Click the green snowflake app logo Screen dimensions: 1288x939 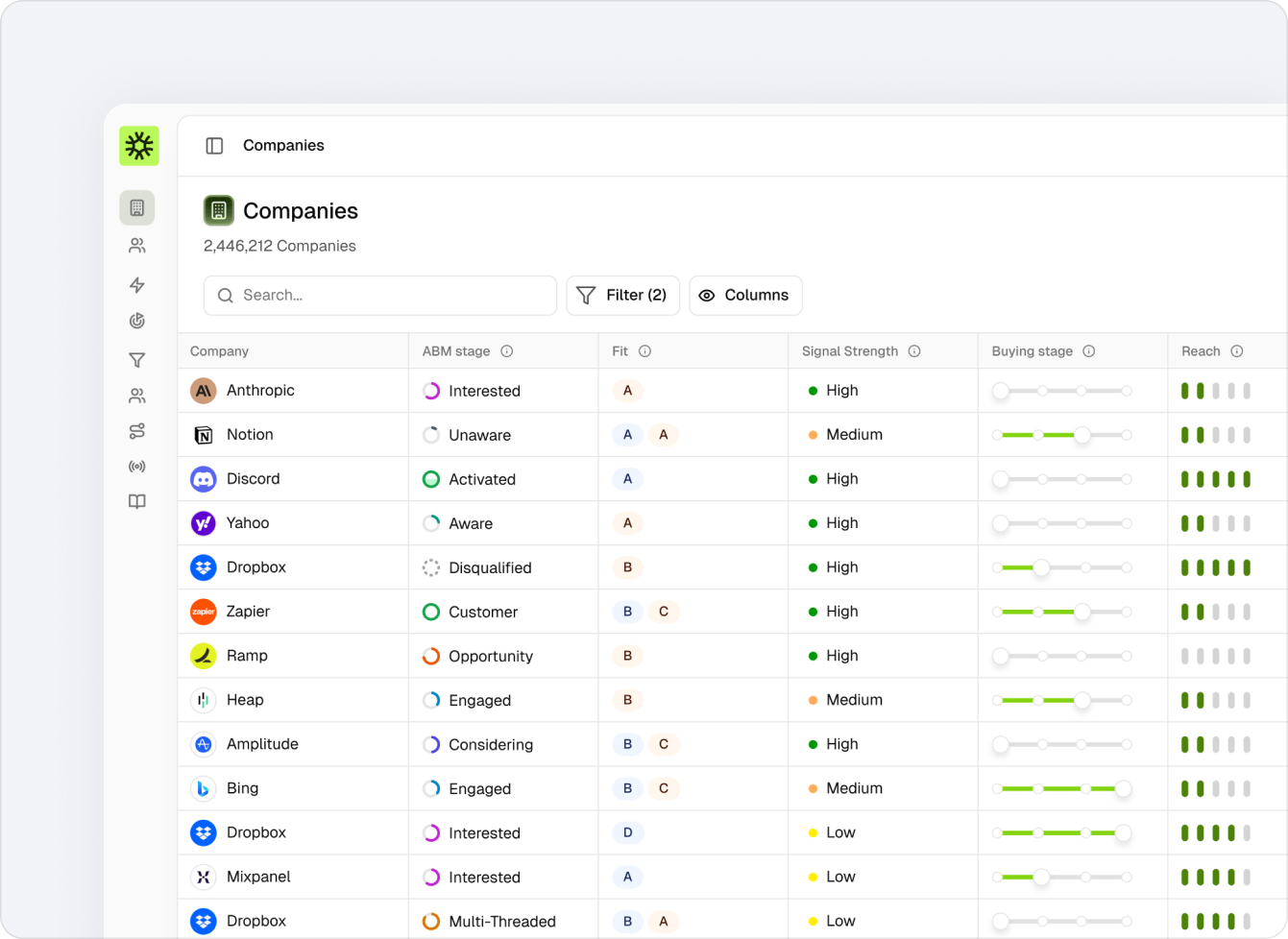(139, 146)
